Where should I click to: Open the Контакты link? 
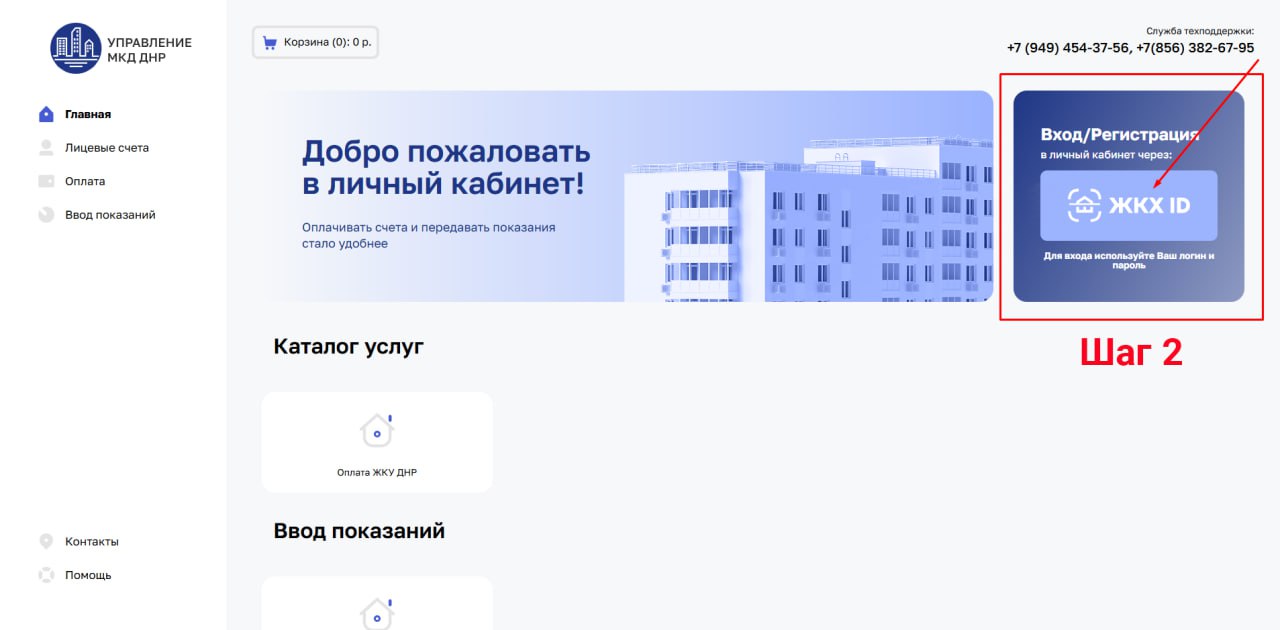click(92, 541)
